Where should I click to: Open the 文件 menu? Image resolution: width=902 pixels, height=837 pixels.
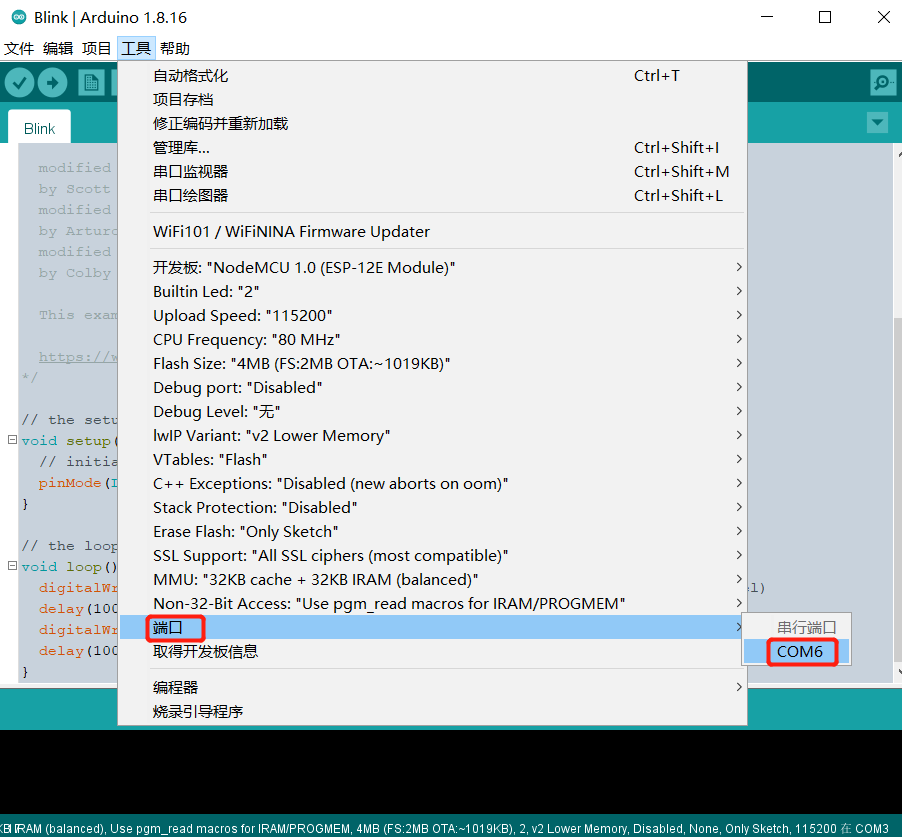tap(19, 48)
